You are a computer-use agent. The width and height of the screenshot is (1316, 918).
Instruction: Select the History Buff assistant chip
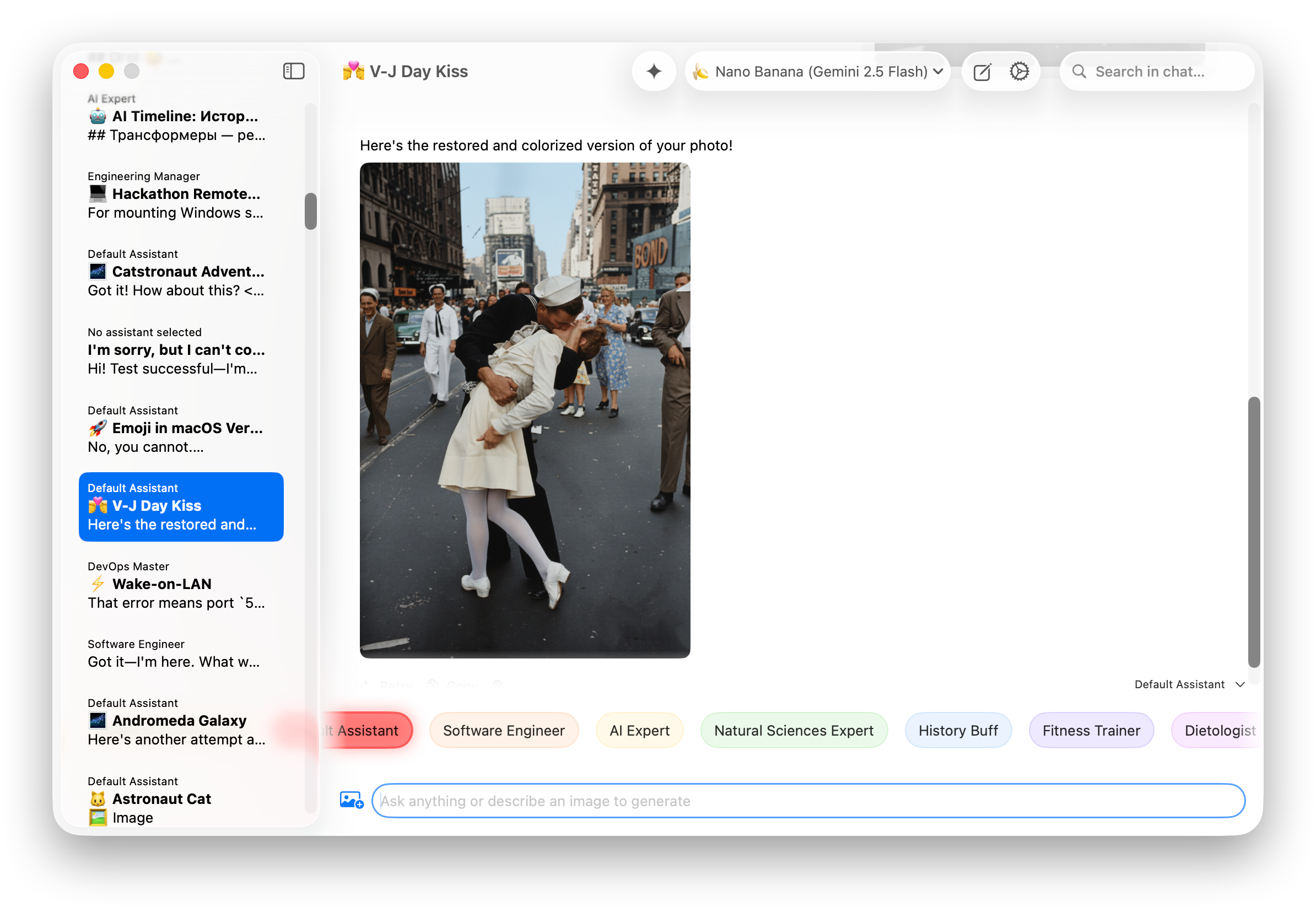(958, 730)
